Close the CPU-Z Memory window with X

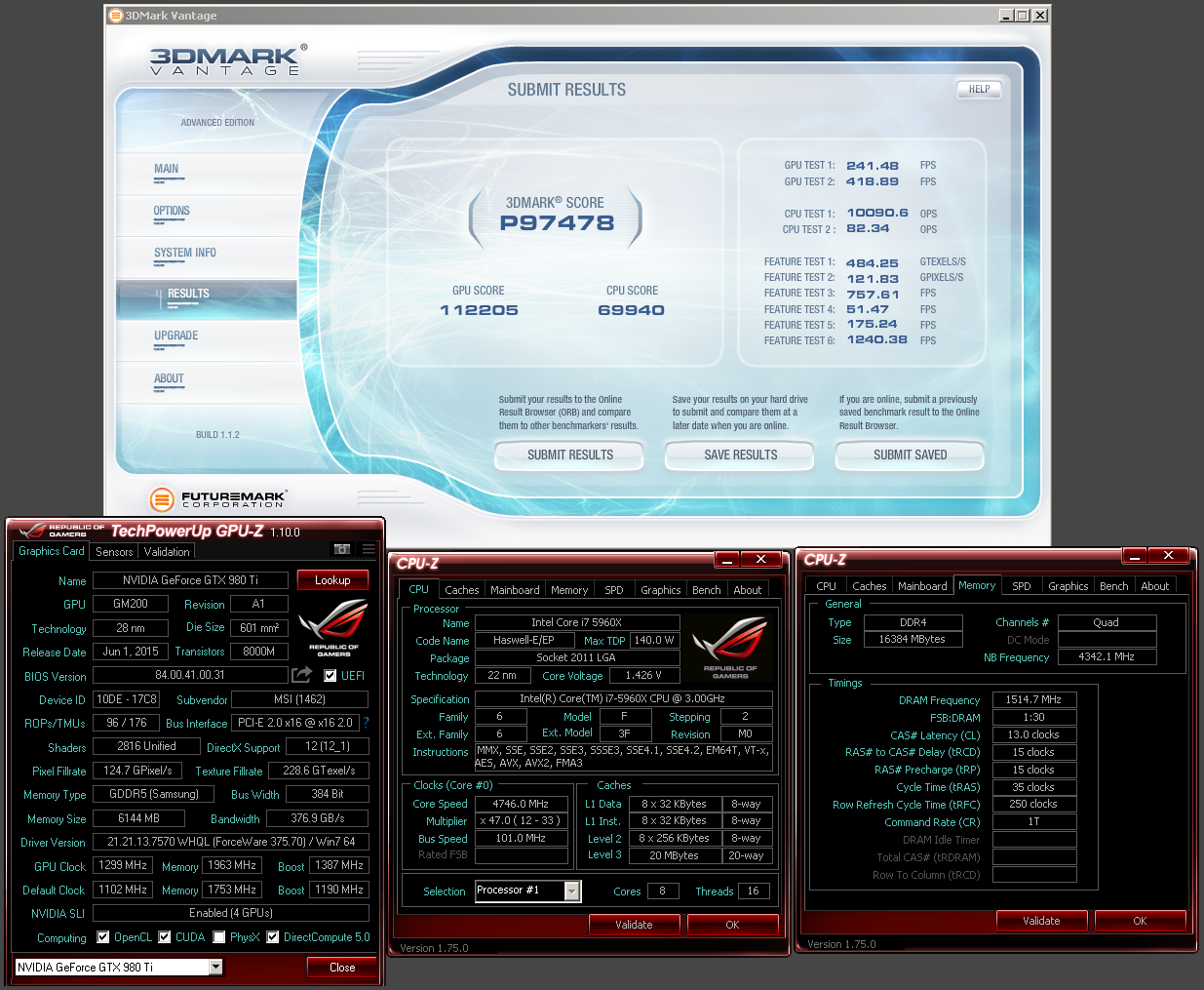coord(1168,555)
